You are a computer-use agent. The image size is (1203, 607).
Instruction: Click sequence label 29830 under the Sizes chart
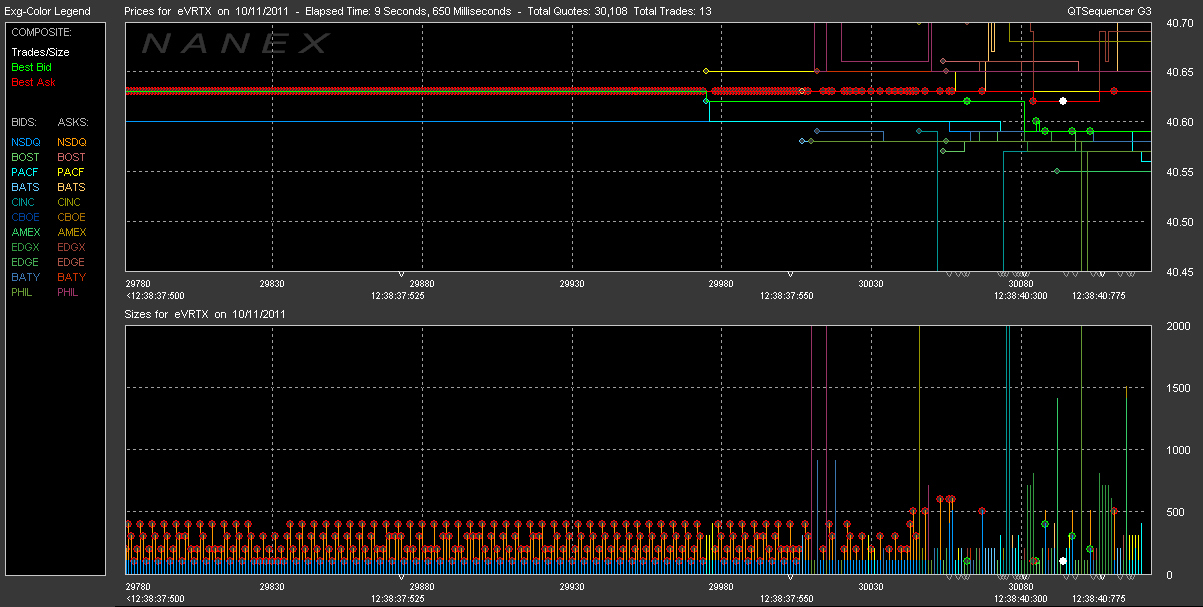tap(272, 587)
